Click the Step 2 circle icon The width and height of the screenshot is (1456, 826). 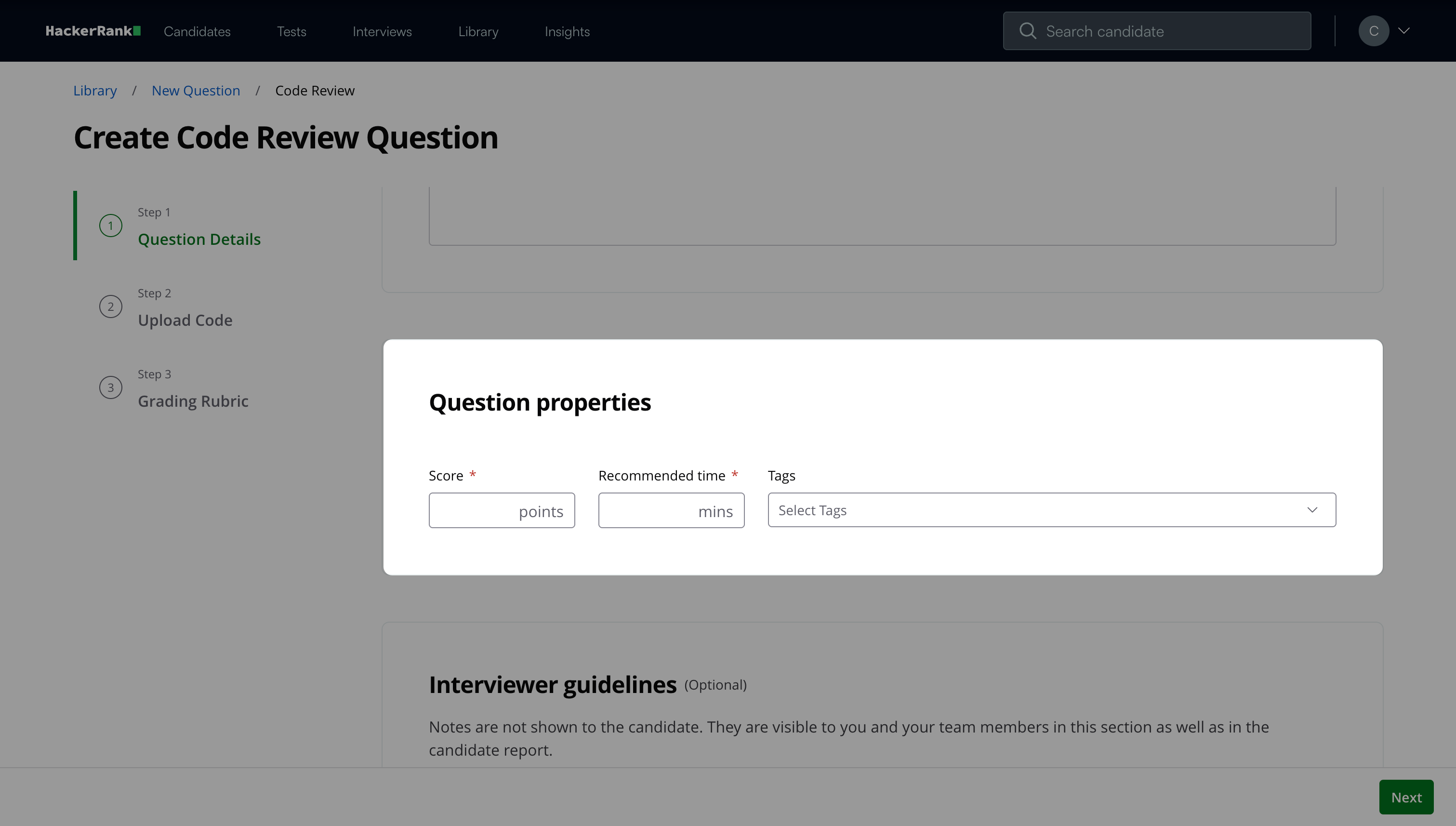[111, 307]
